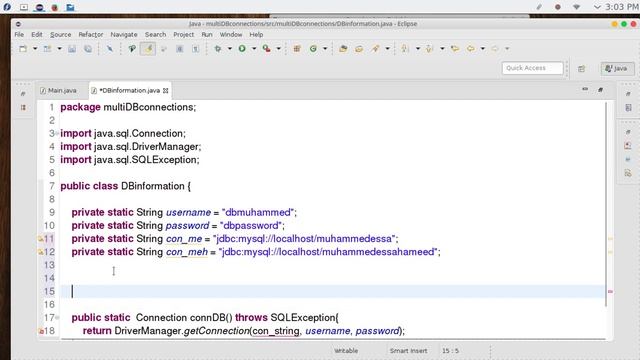This screenshot has width=640, height=360.
Task: Open the File menu
Action: pos(19,35)
